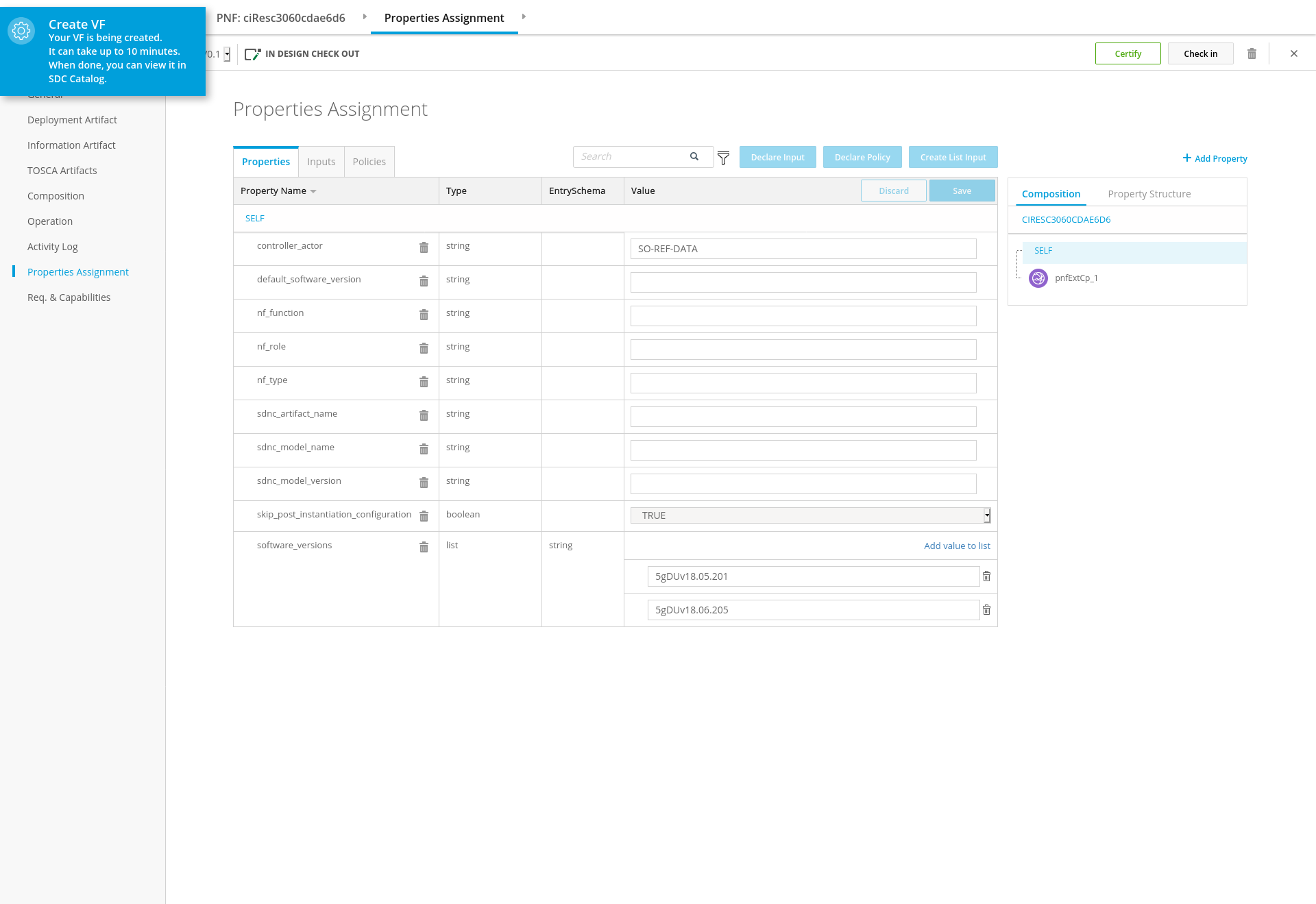Click the search magnifier icon

tap(694, 156)
